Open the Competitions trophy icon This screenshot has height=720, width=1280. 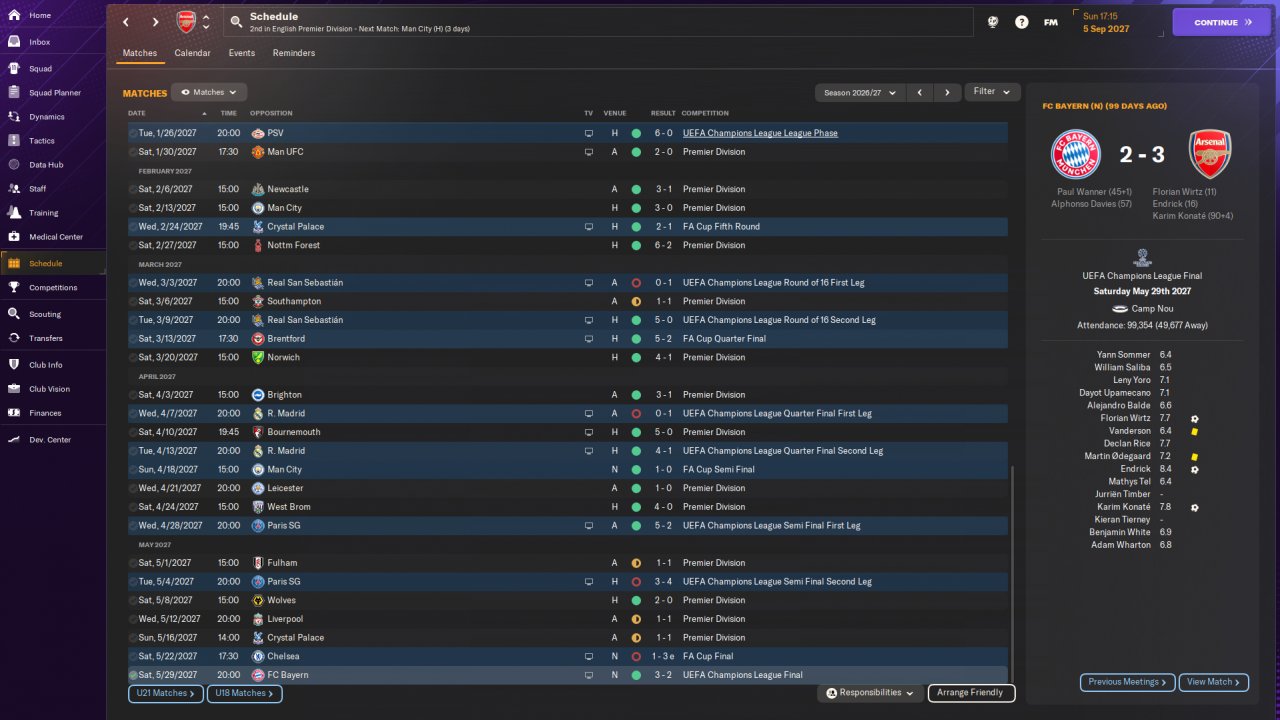click(x=14, y=288)
